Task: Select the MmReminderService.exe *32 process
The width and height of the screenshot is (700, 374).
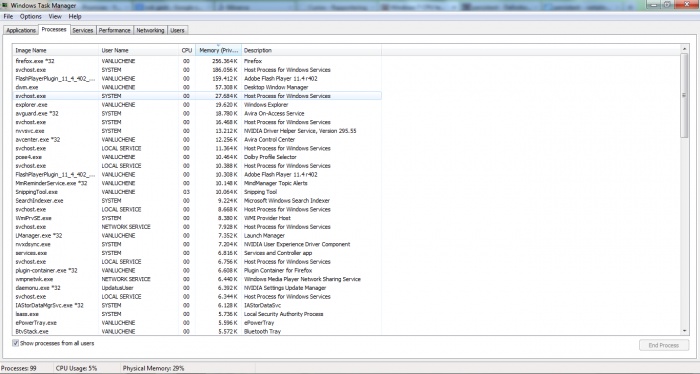Action: tap(197, 183)
